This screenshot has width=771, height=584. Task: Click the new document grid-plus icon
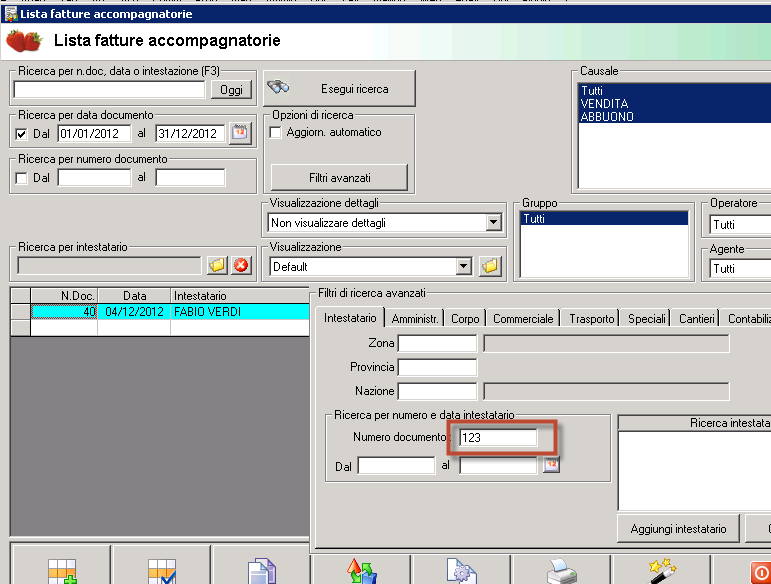[62, 571]
